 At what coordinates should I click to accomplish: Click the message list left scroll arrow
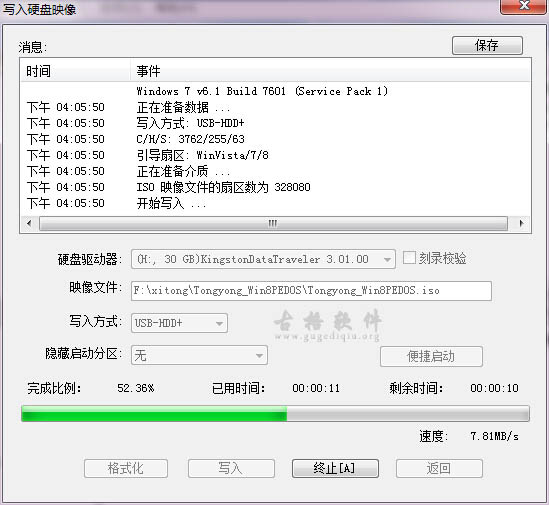[29, 223]
